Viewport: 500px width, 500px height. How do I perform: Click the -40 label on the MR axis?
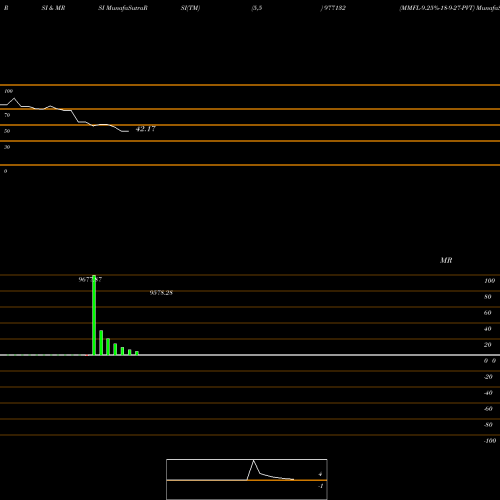tap(488, 393)
